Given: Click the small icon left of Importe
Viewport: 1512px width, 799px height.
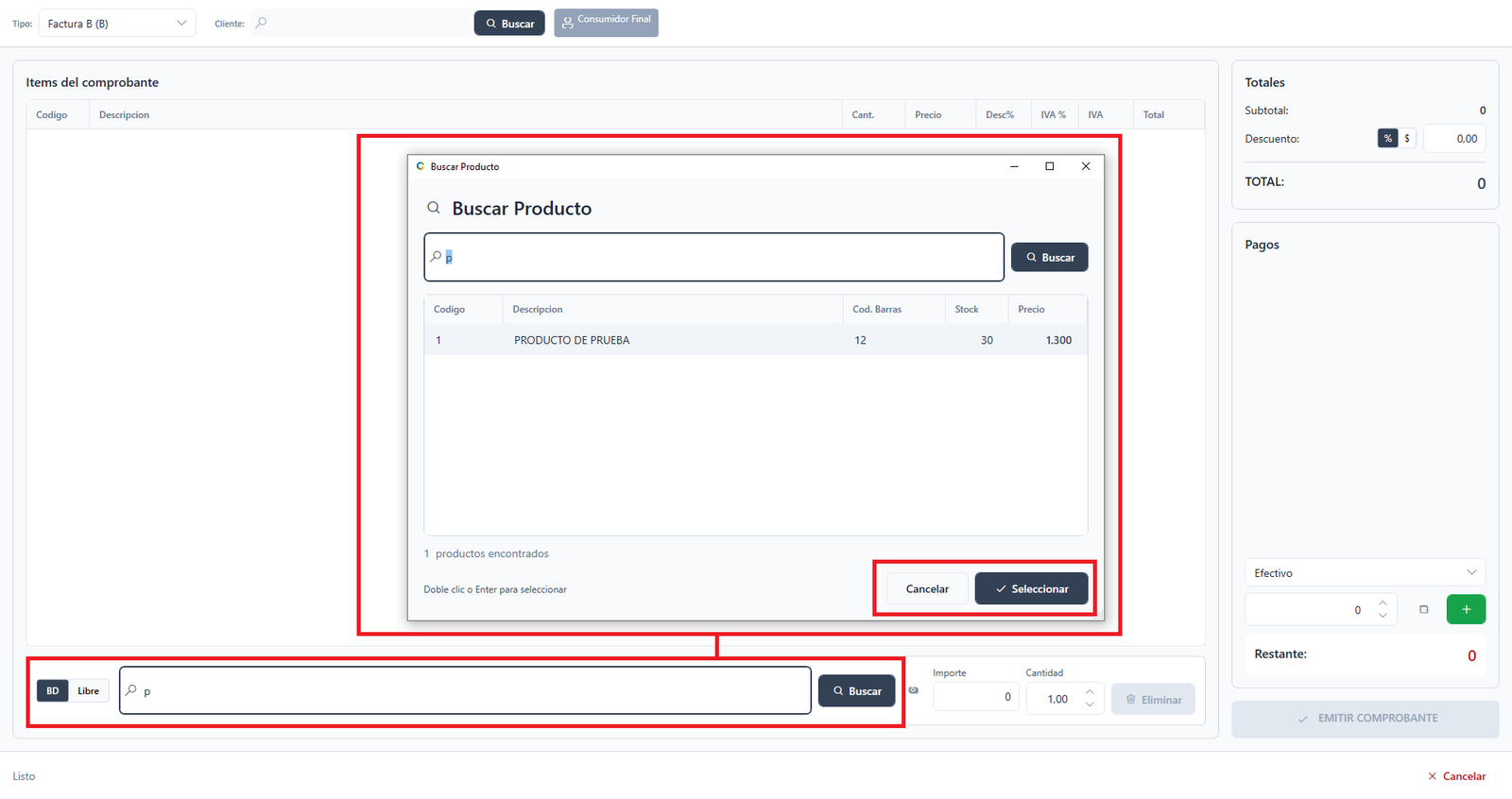Looking at the screenshot, I should click(x=913, y=690).
